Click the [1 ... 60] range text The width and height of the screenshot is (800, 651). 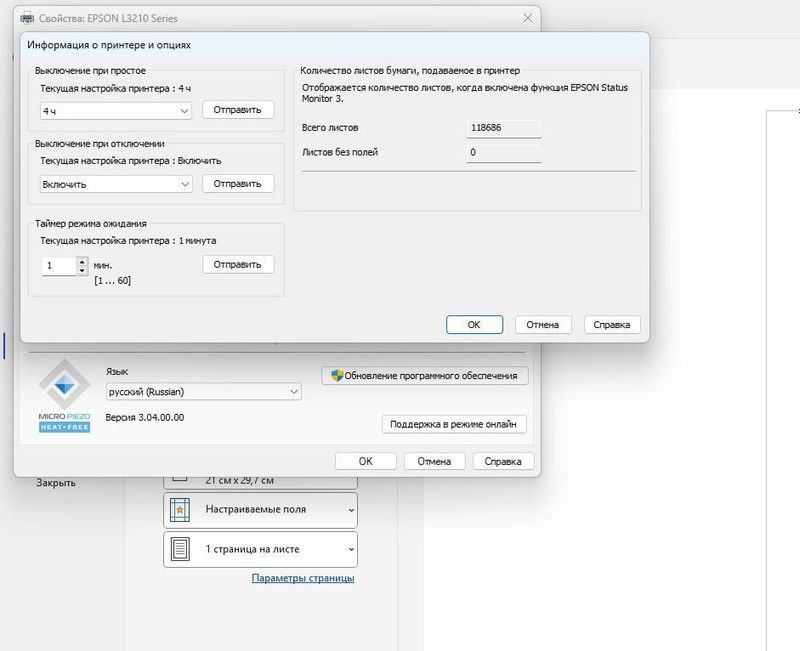[112, 281]
